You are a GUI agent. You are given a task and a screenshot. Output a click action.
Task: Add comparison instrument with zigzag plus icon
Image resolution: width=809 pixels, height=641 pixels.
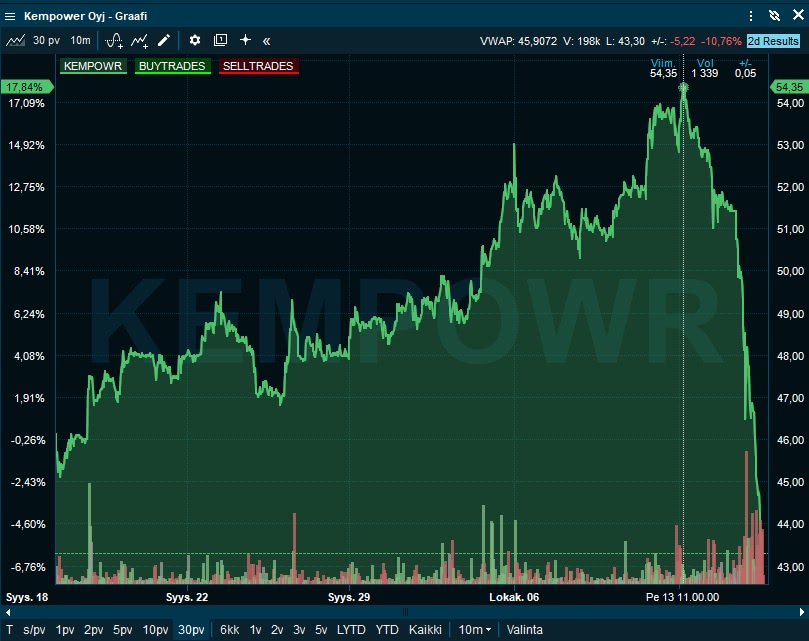139,40
